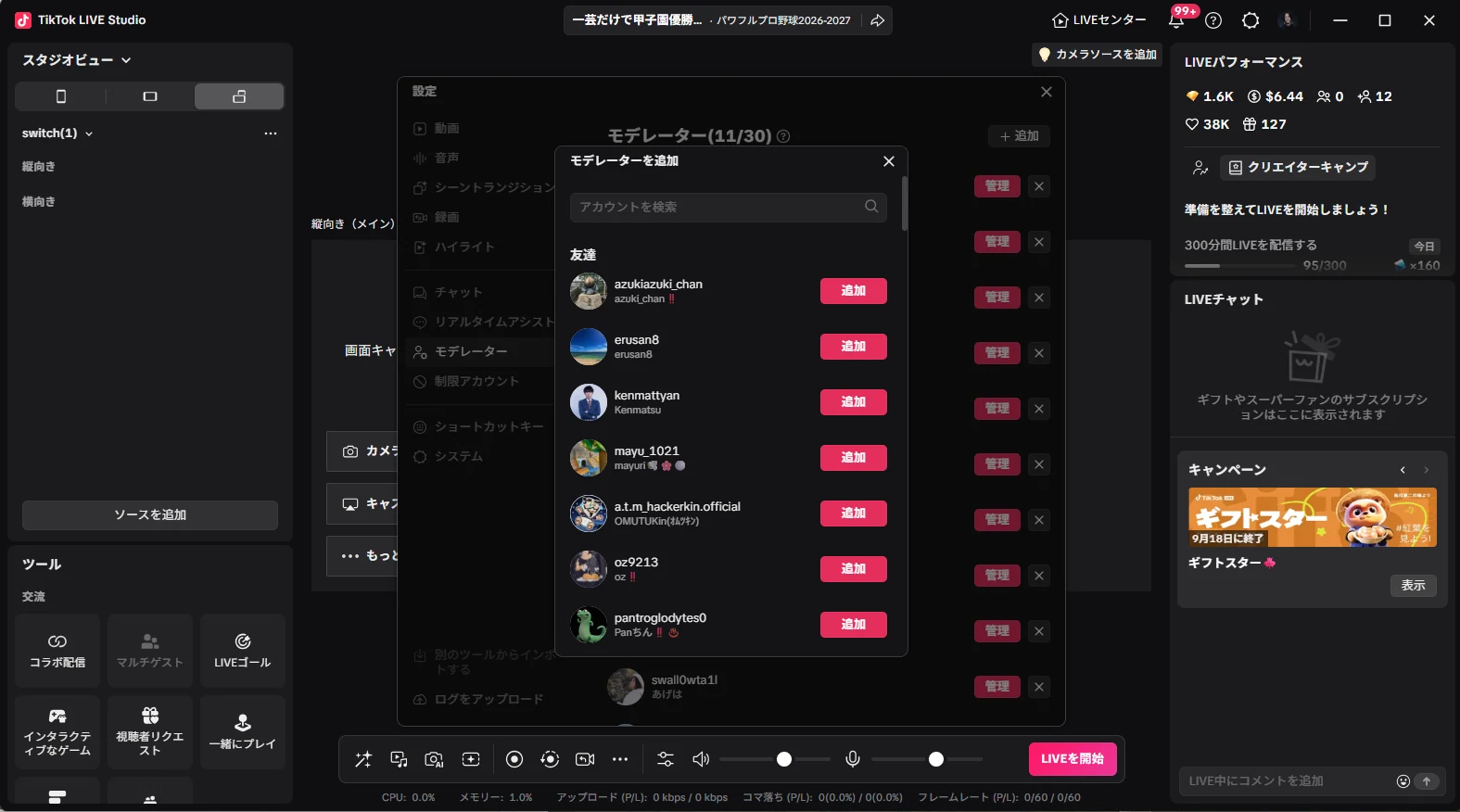Start the stream with LIVEを開始 button
The width and height of the screenshot is (1460, 812).
click(1073, 758)
